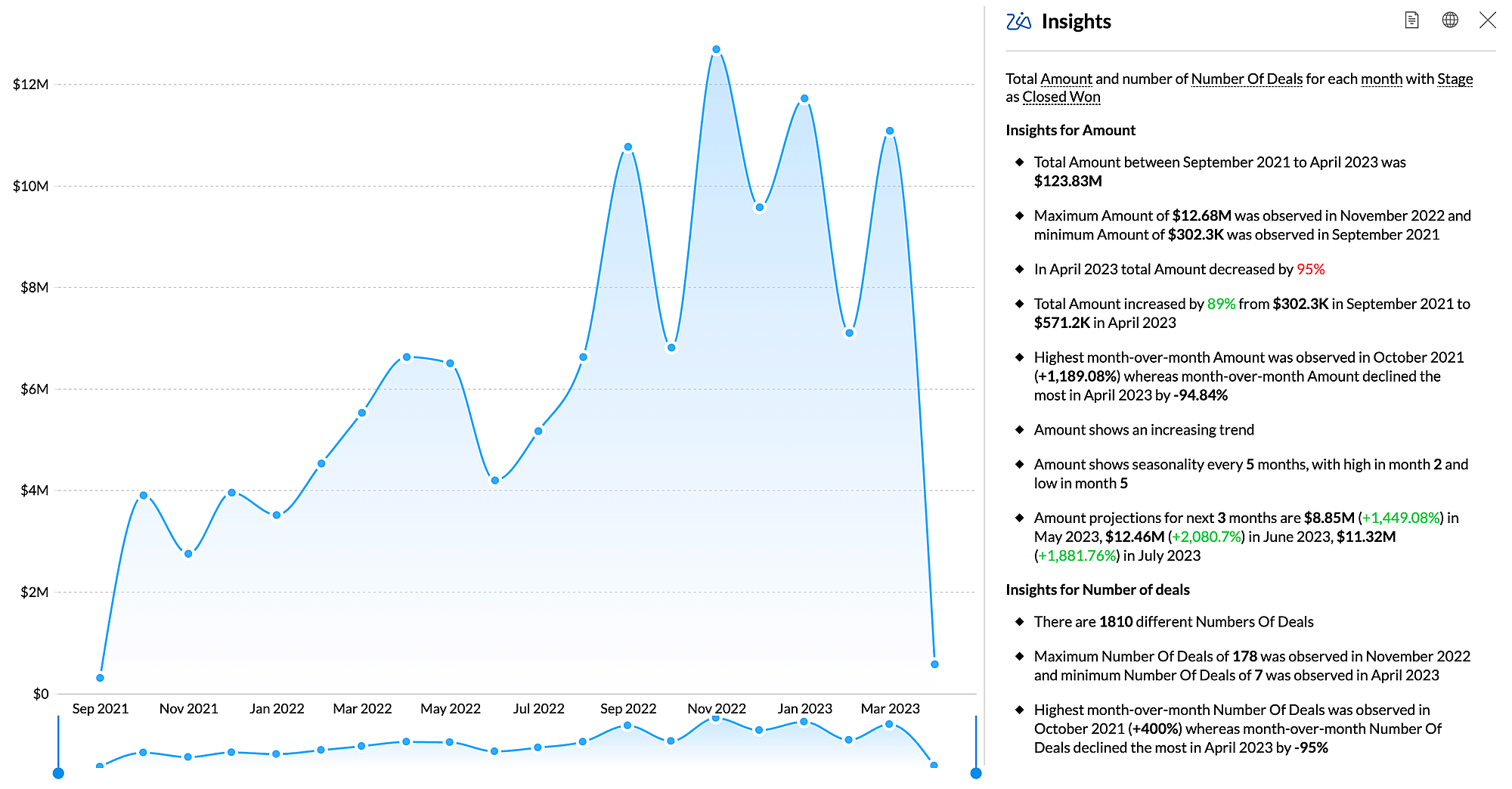Click the globe language icon

point(1449,20)
